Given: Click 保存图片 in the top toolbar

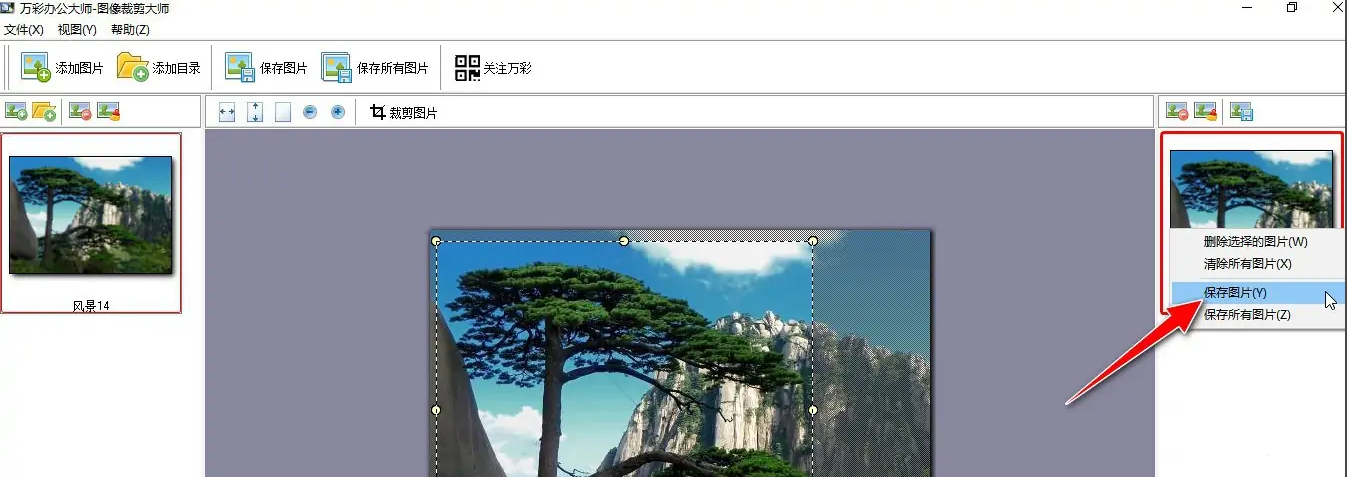Looking at the screenshot, I should (266, 68).
